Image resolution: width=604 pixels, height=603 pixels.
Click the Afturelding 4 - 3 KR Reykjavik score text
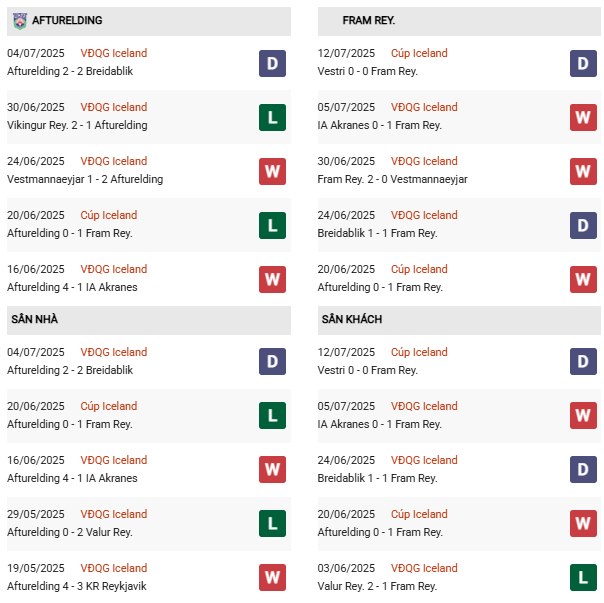(77, 586)
